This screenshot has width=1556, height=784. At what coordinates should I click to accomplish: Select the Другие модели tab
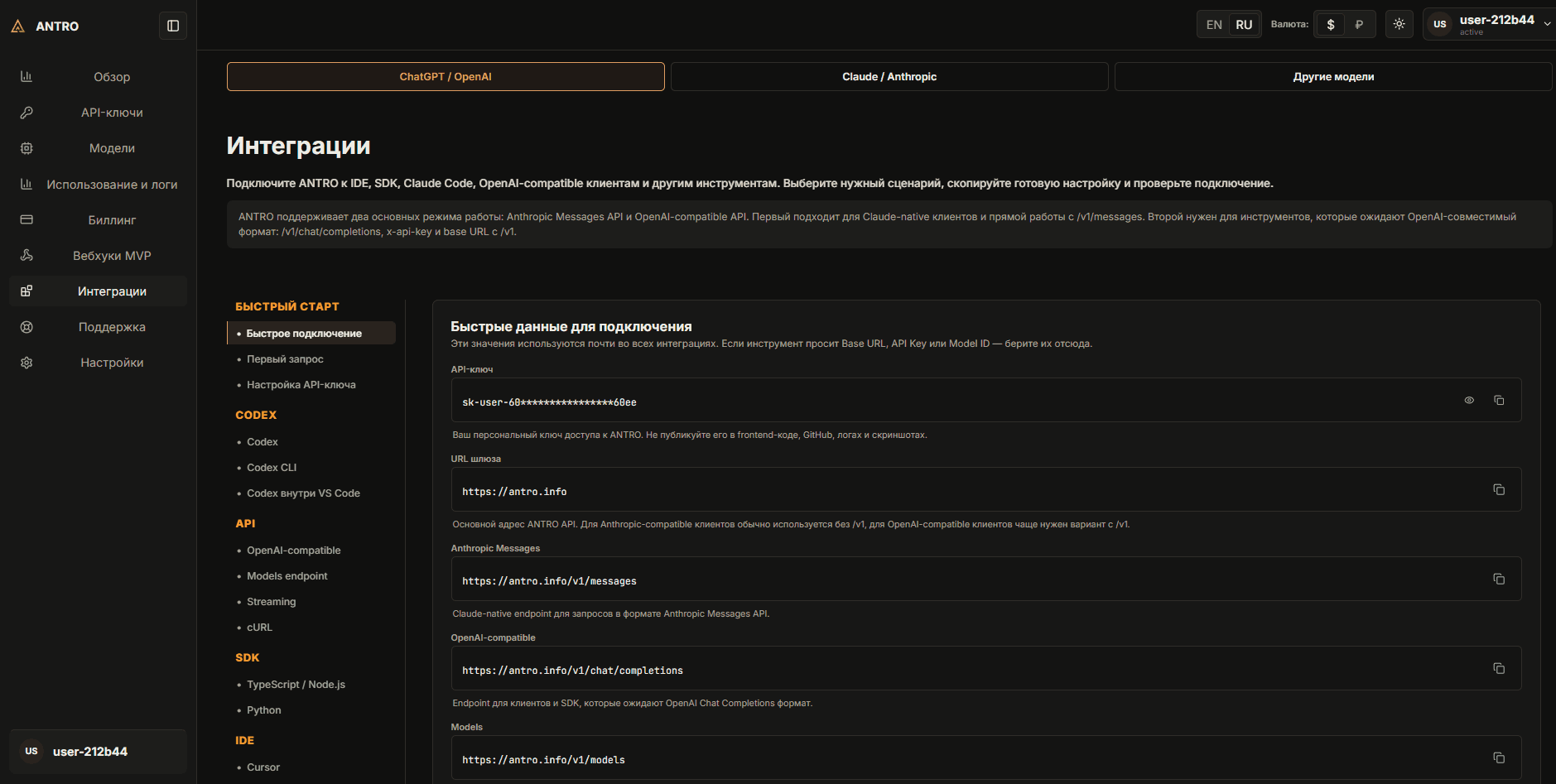(x=1333, y=77)
